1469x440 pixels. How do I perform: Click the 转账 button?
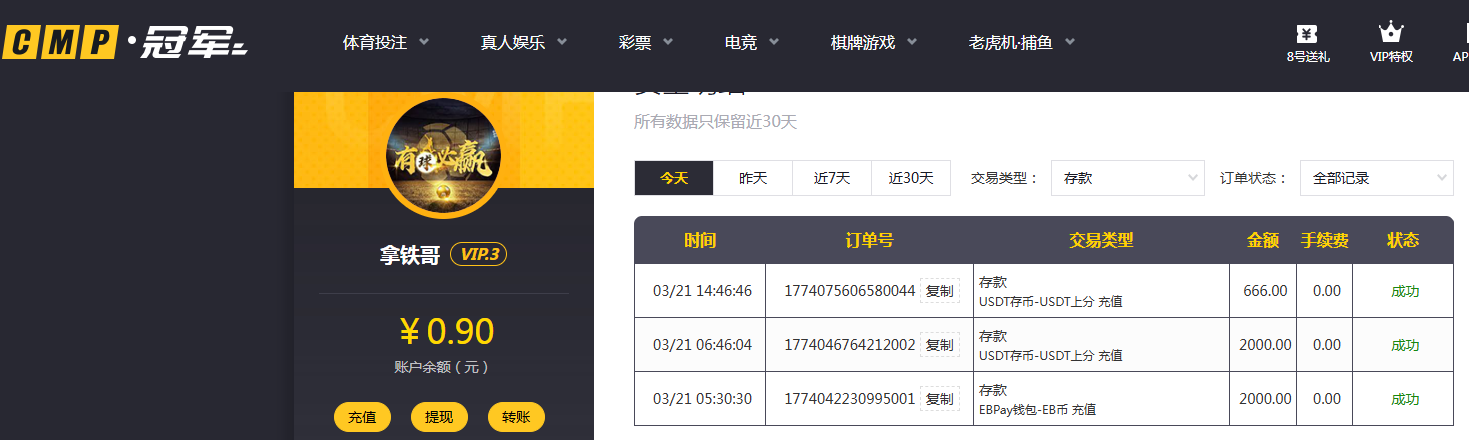[x=516, y=417]
